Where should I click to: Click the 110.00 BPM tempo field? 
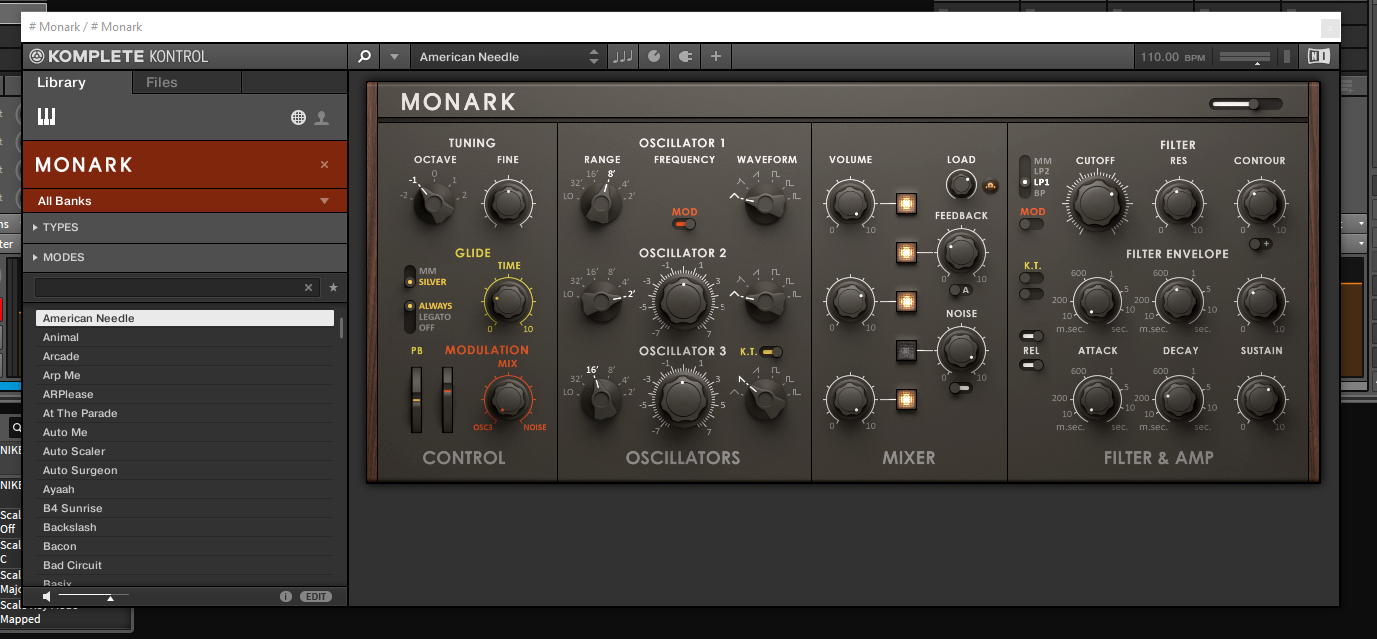click(1172, 57)
